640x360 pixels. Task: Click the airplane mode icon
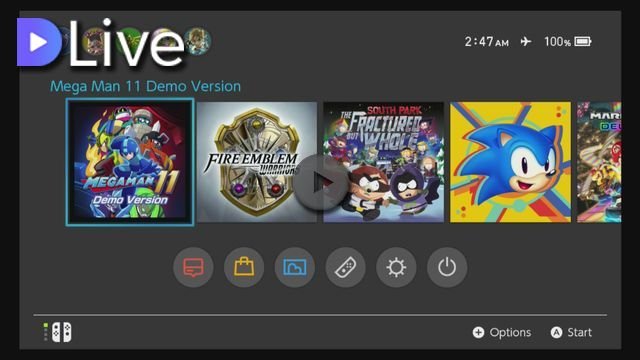click(526, 41)
